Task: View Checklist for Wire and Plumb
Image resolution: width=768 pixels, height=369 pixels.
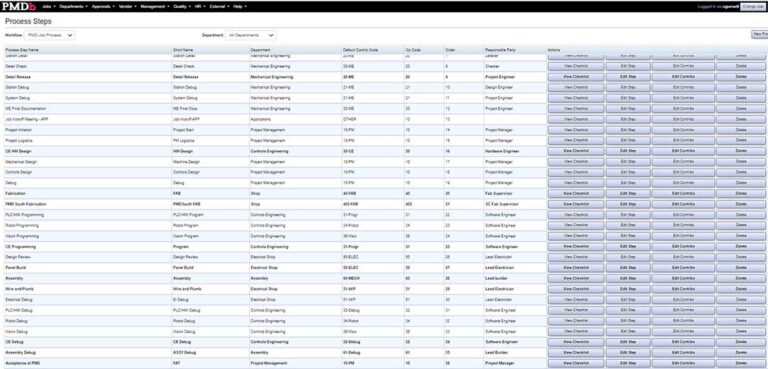Action: [x=576, y=289]
